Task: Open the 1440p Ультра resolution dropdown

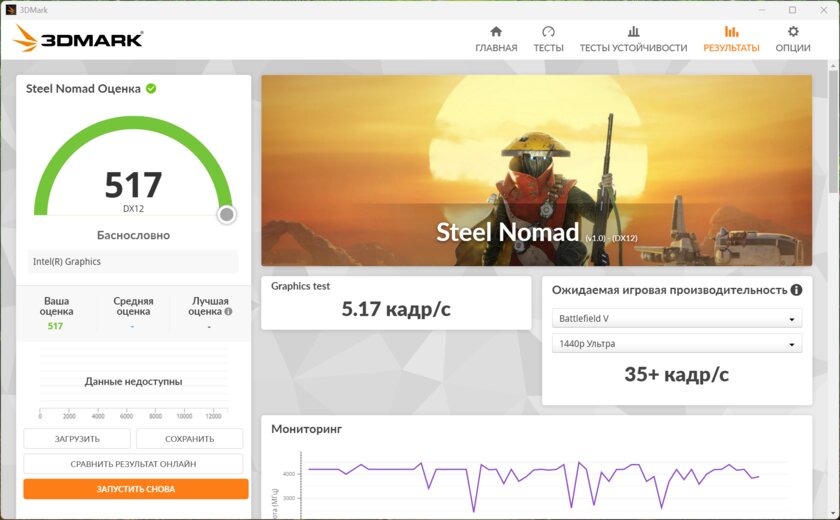Action: click(677, 343)
